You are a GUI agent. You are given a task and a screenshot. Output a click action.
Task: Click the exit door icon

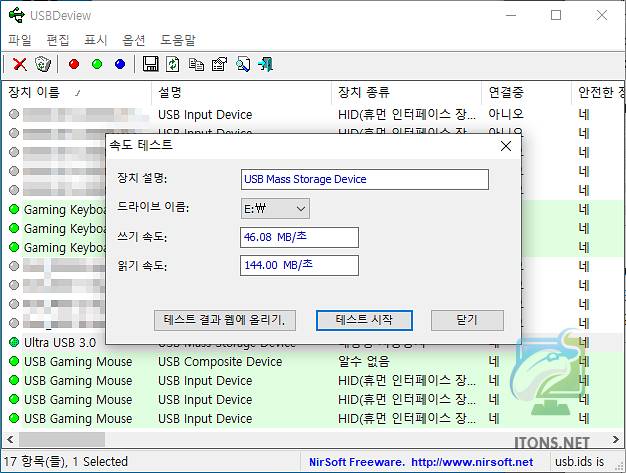(x=266, y=64)
